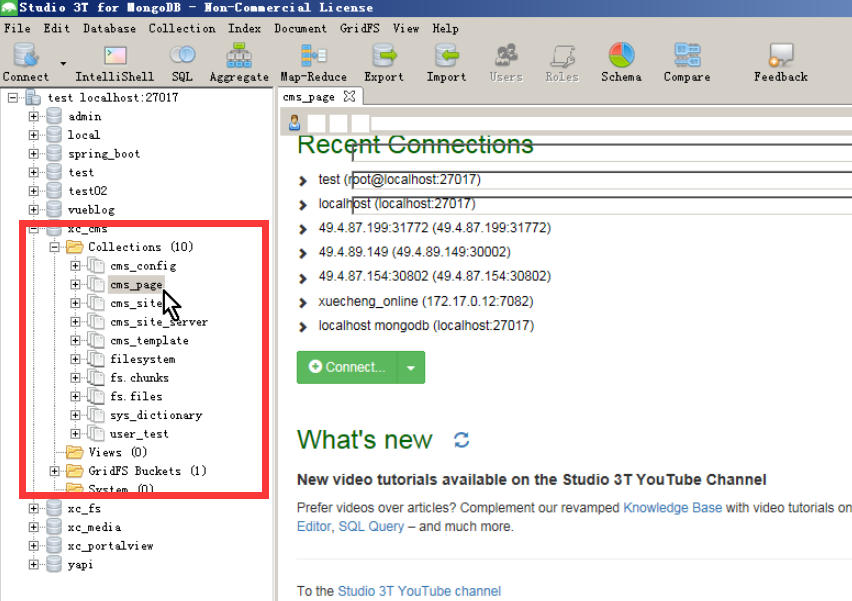Expand recent connection localhost mongodb chevron

tap(303, 327)
